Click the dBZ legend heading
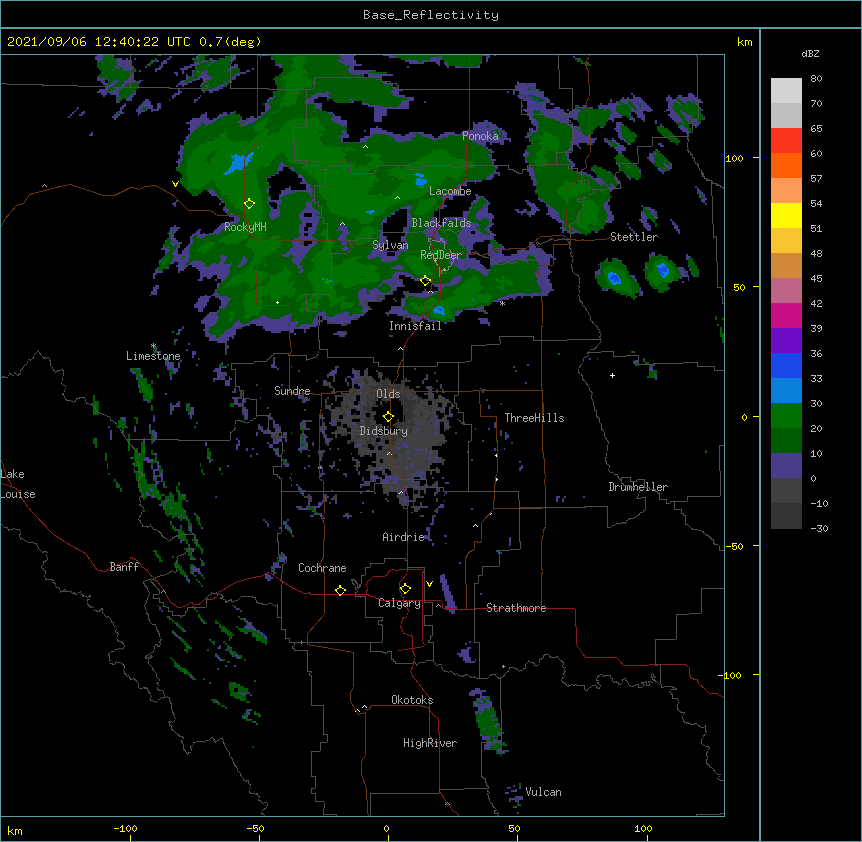The height and width of the screenshot is (842, 862). pos(810,54)
